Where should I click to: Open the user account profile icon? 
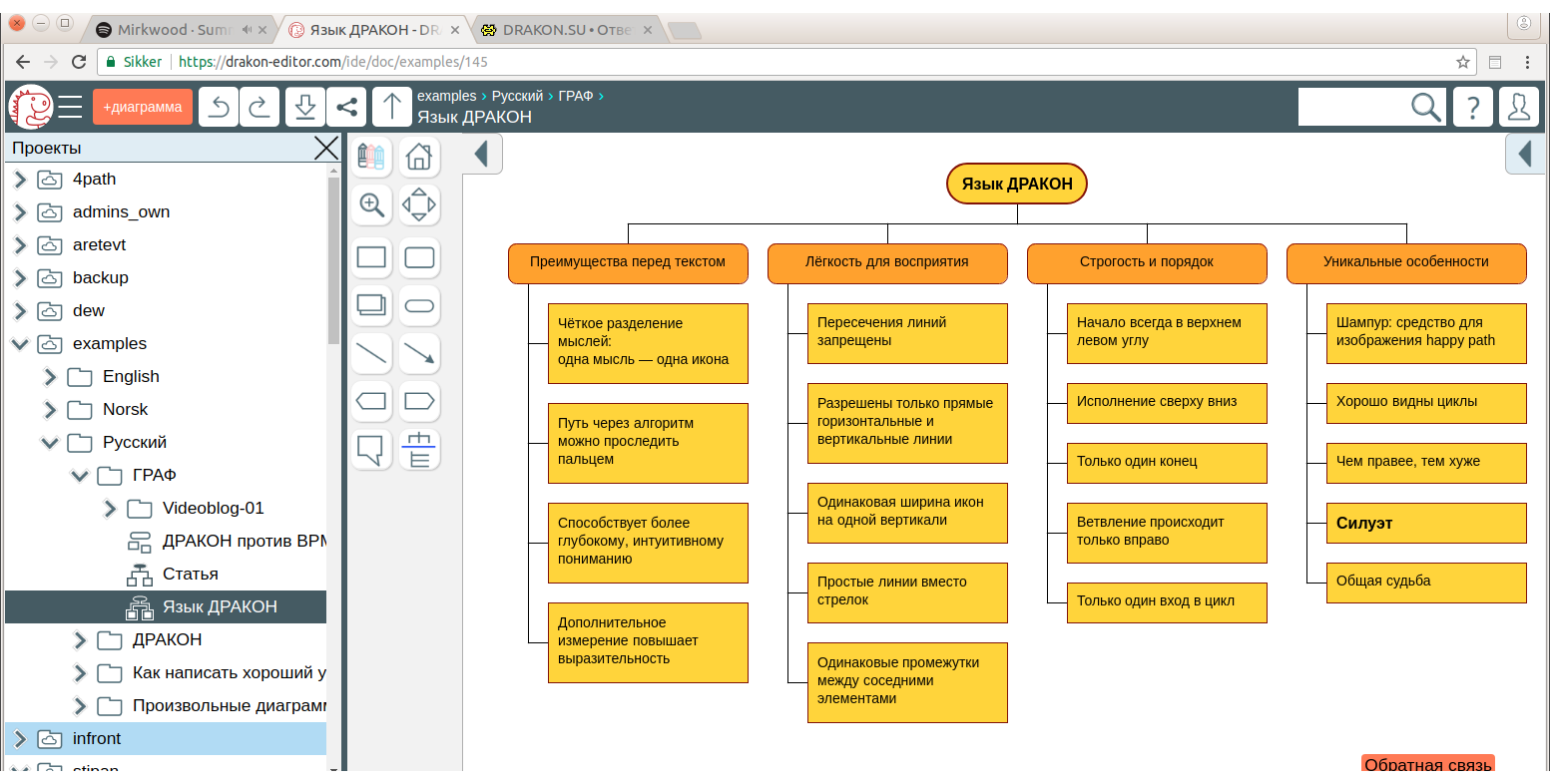click(1519, 107)
